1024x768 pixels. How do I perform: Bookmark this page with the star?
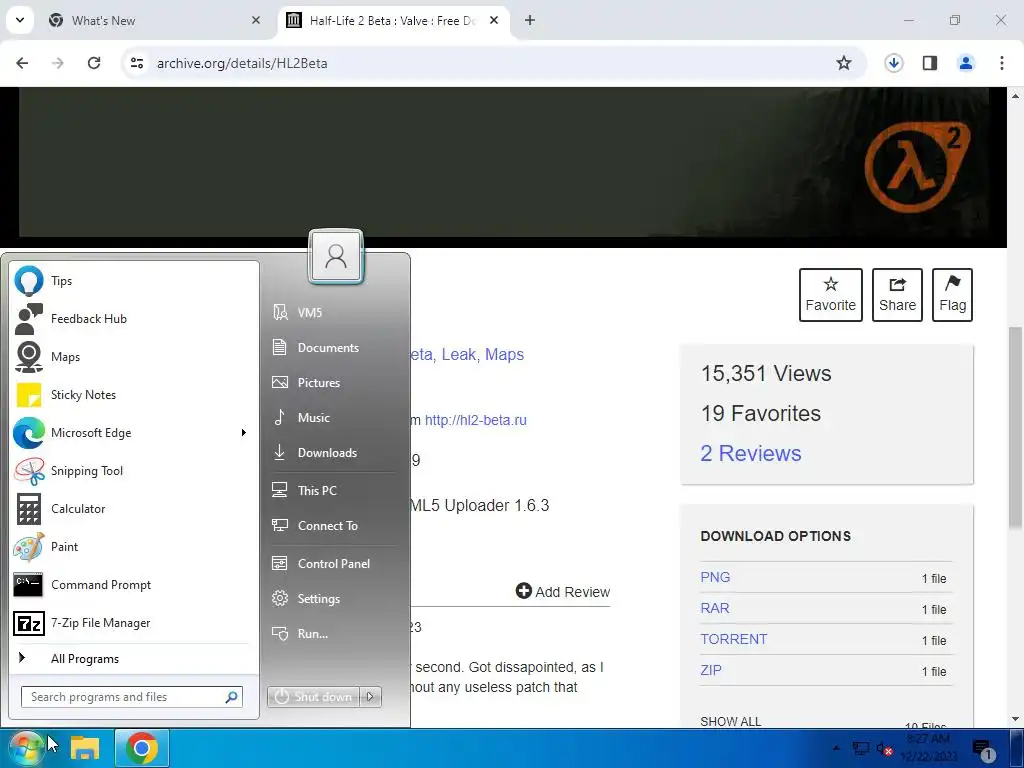point(844,63)
